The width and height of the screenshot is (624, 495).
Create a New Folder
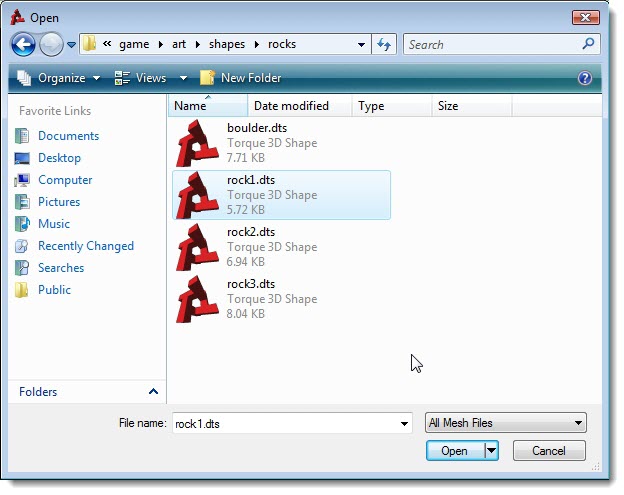(x=241, y=78)
